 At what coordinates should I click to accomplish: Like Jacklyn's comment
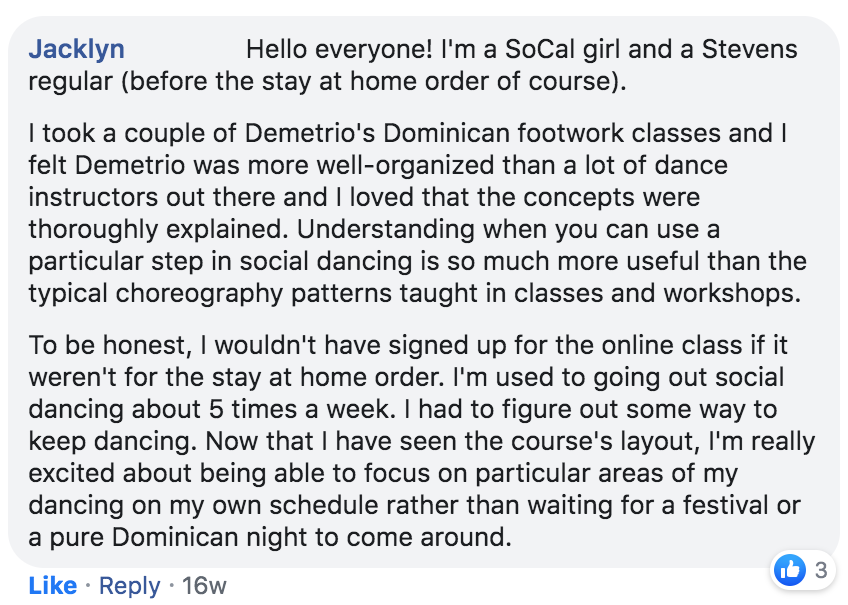coord(53,585)
